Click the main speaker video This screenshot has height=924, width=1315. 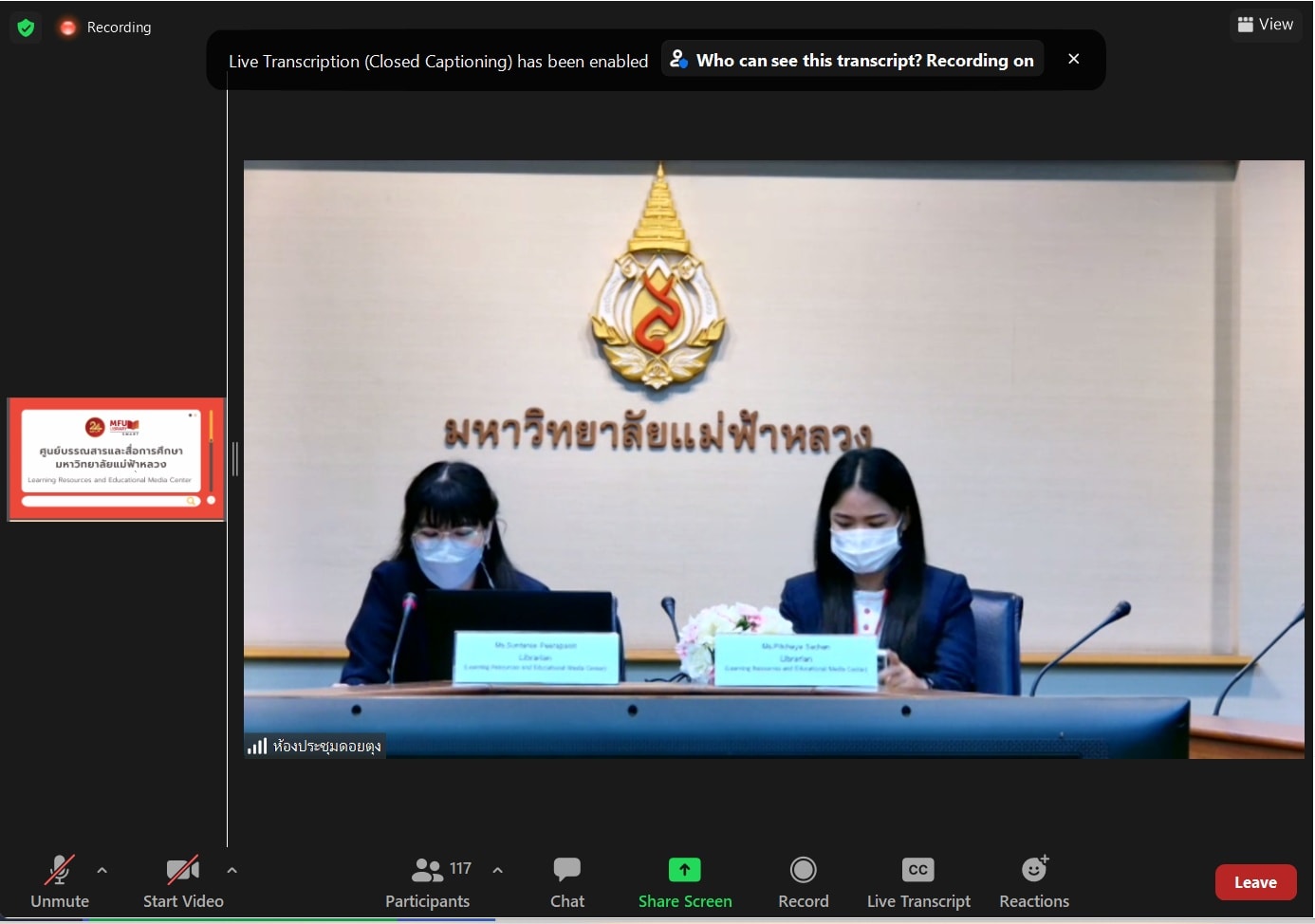[773, 459]
